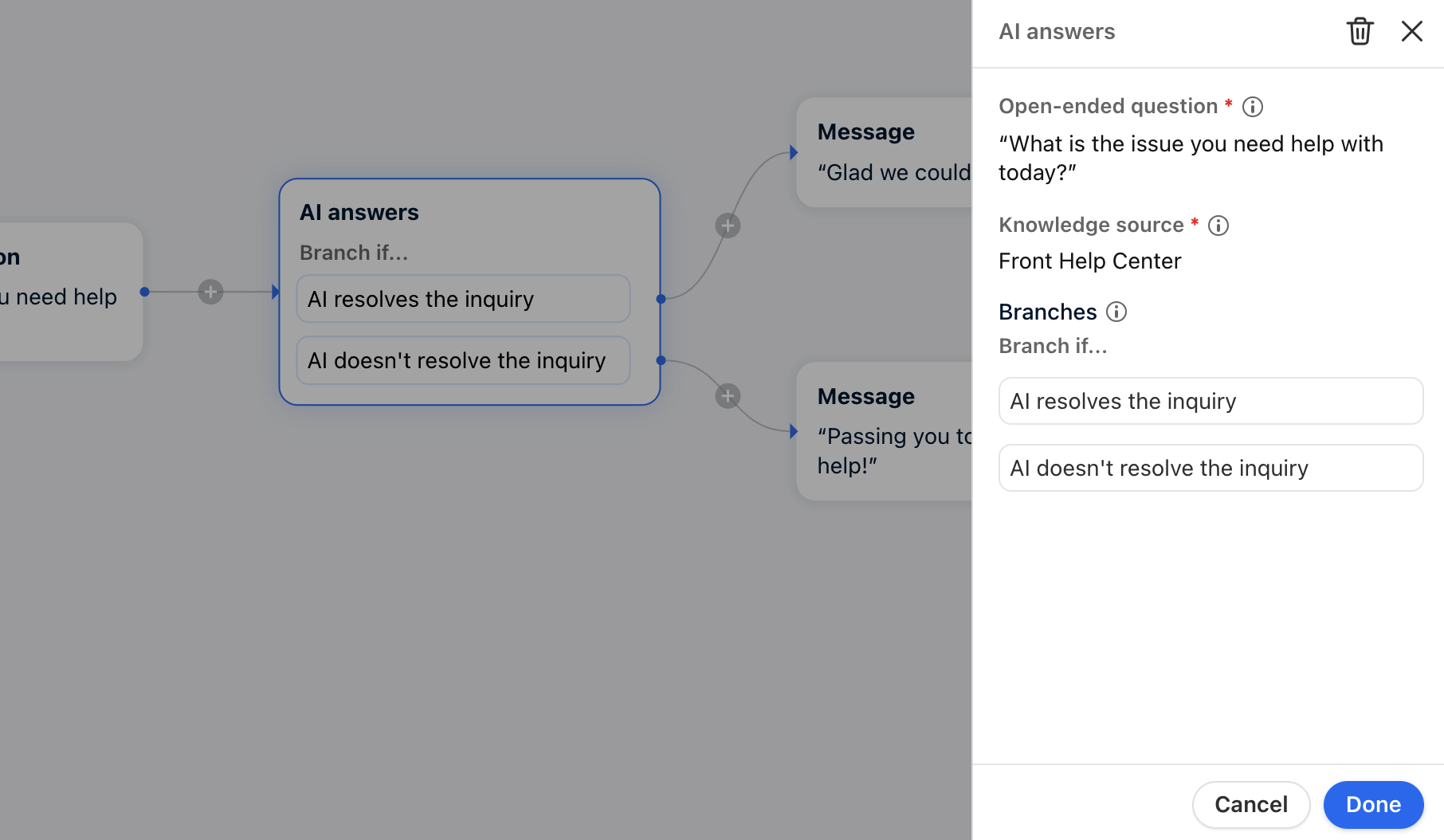Click the Knowledge source label
The image size is (1444, 840).
1091,226
